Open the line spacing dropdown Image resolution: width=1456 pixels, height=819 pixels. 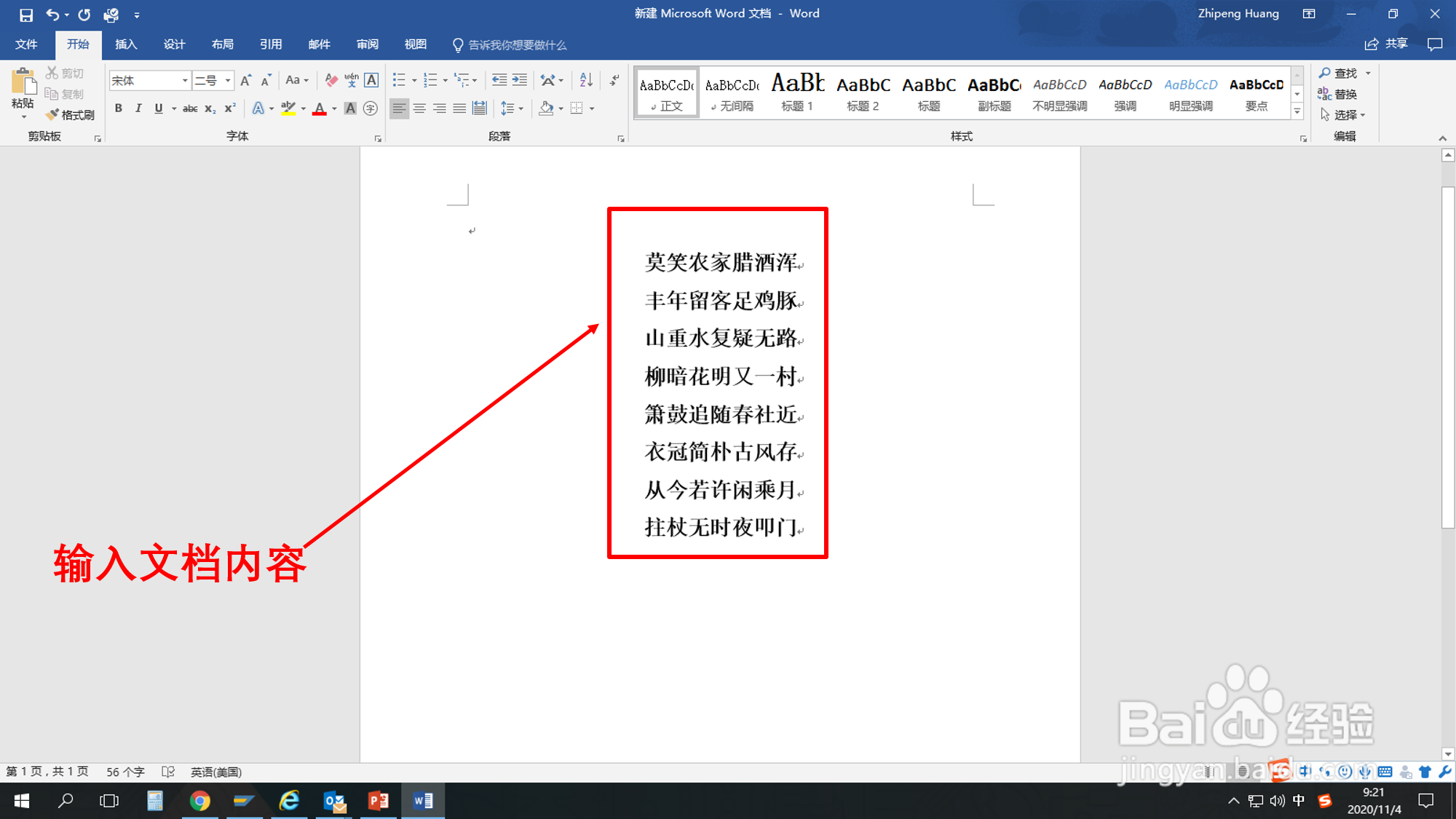tap(512, 108)
